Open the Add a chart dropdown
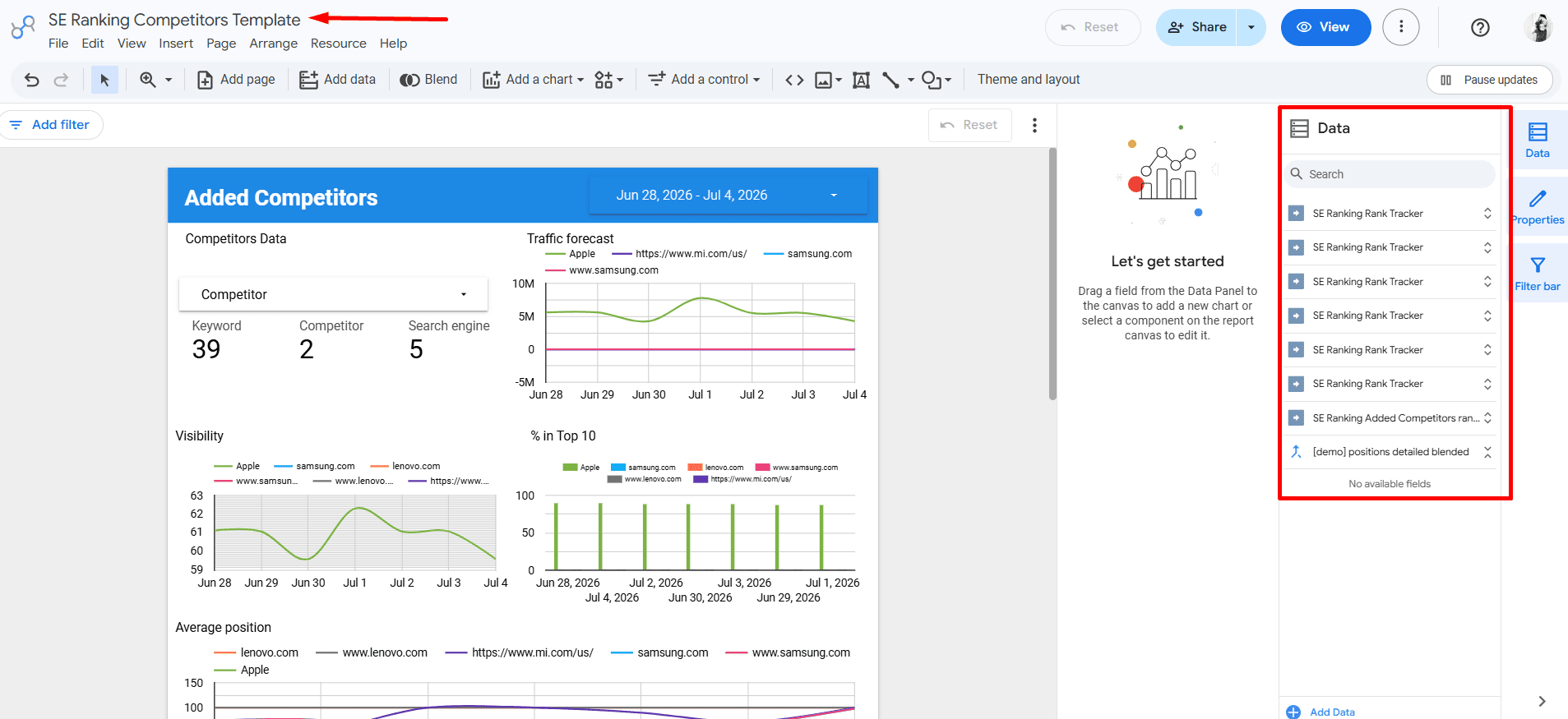The image size is (1568, 719). (533, 80)
